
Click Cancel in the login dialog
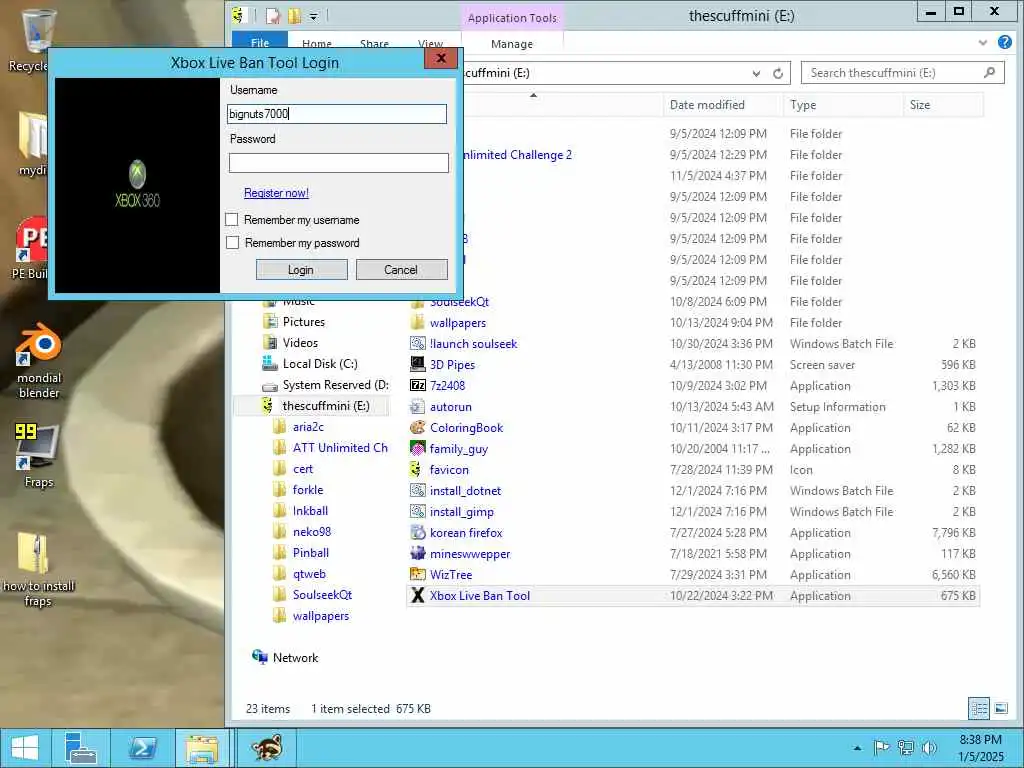pos(401,270)
